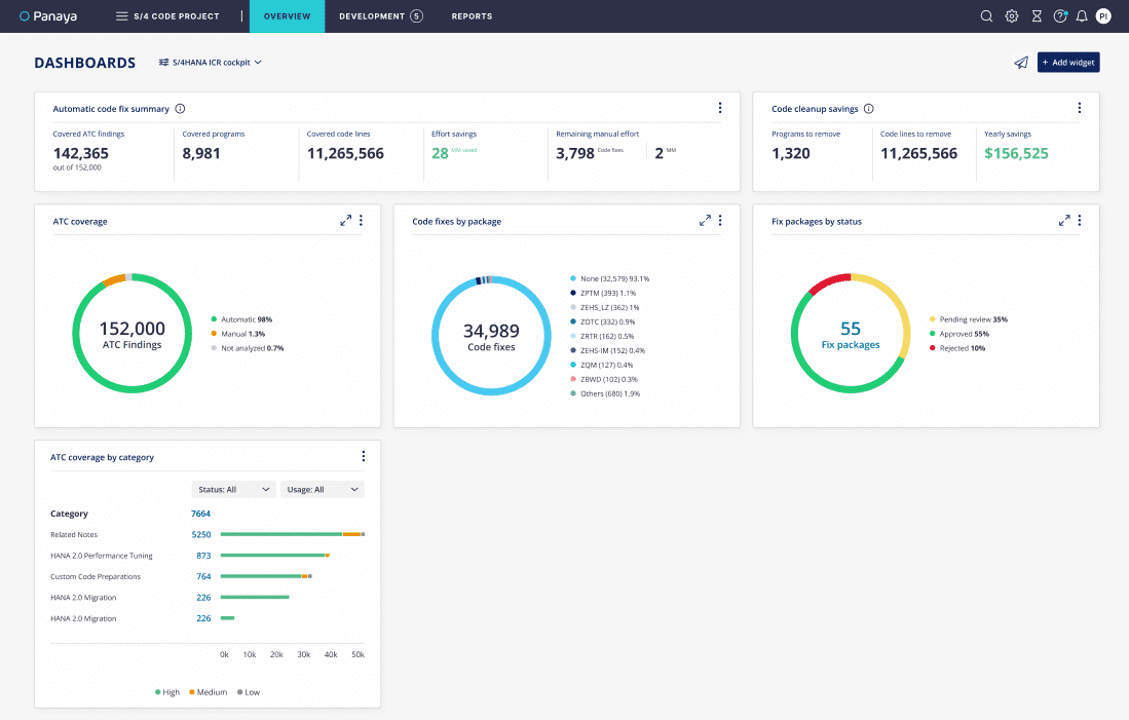The height and width of the screenshot is (720, 1129).
Task: Click the cockpit sliders icon next to Dashboards
Action: pos(163,63)
